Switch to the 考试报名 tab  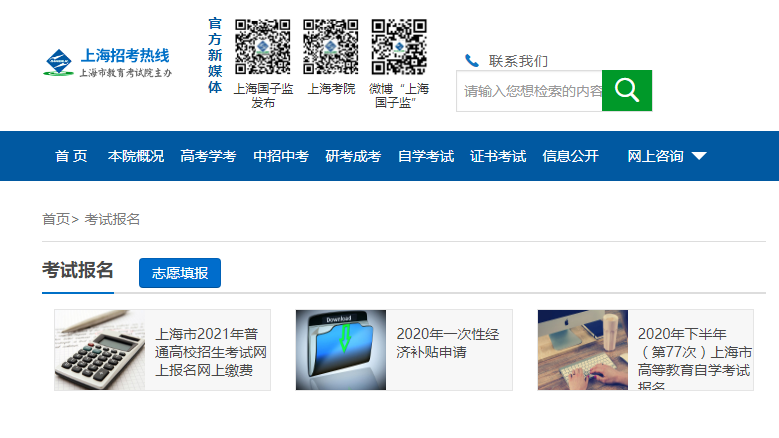coord(78,272)
